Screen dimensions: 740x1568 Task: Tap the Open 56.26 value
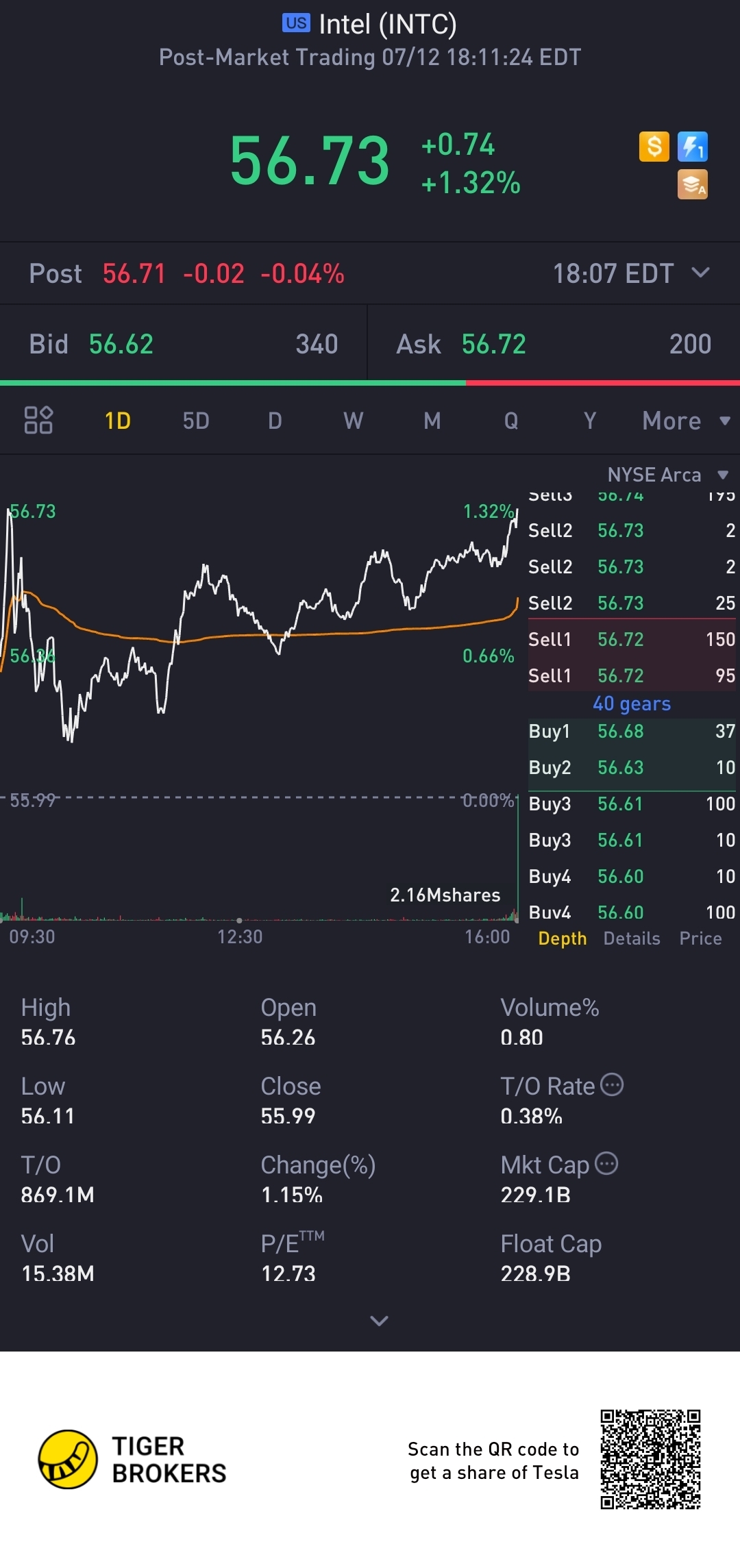288,1037
